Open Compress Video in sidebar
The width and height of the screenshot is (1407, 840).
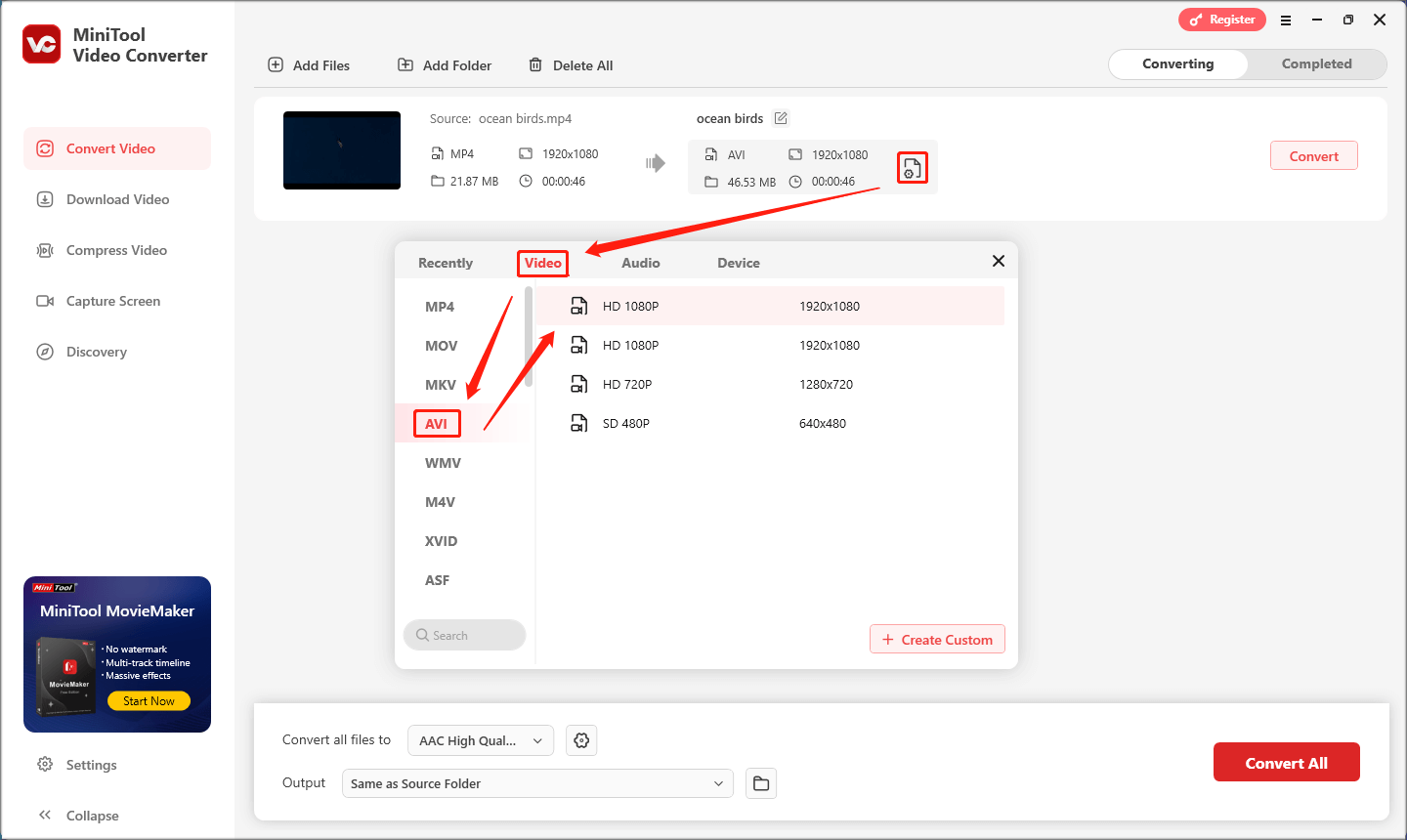[117, 250]
